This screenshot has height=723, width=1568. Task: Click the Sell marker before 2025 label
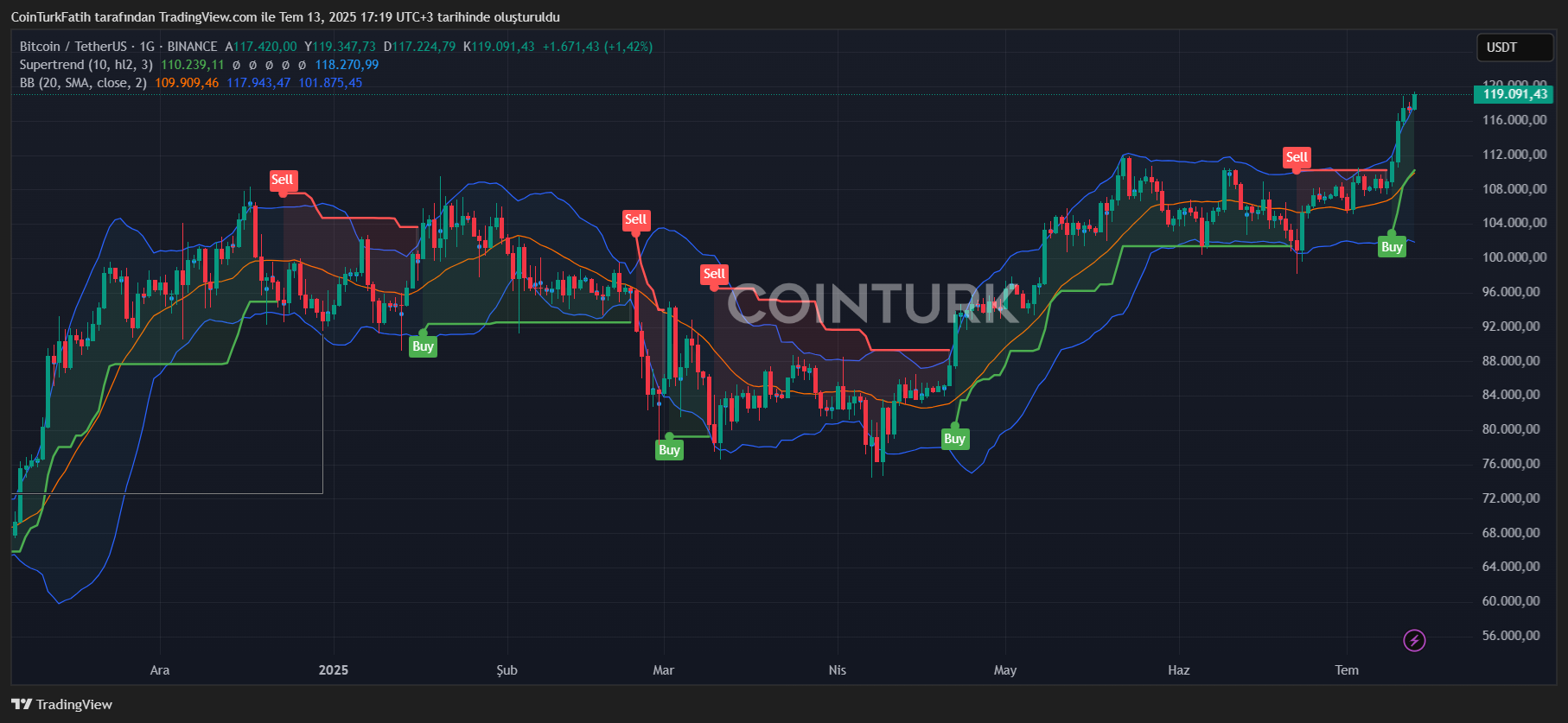tap(283, 180)
